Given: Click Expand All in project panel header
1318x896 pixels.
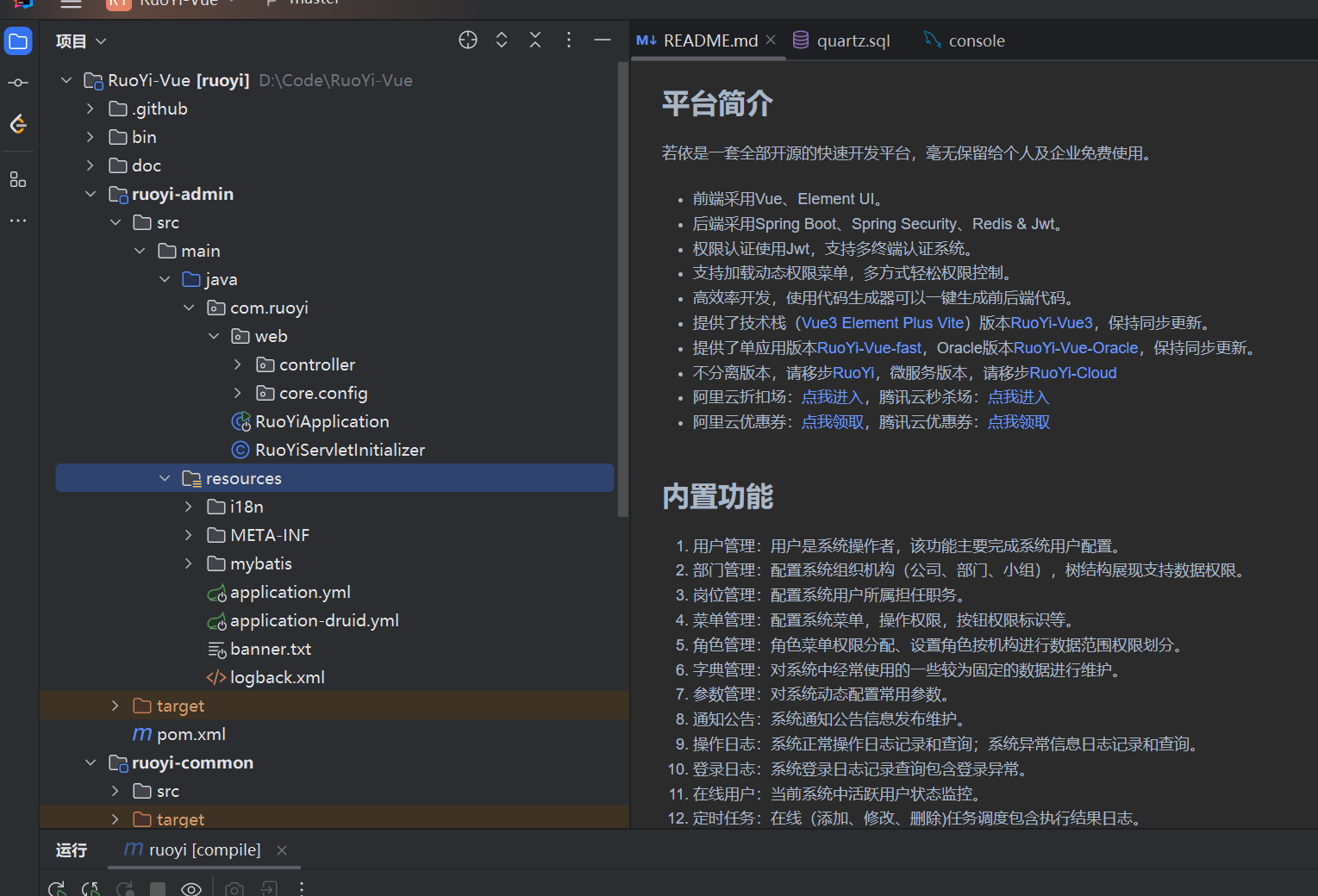Looking at the screenshot, I should 502,40.
